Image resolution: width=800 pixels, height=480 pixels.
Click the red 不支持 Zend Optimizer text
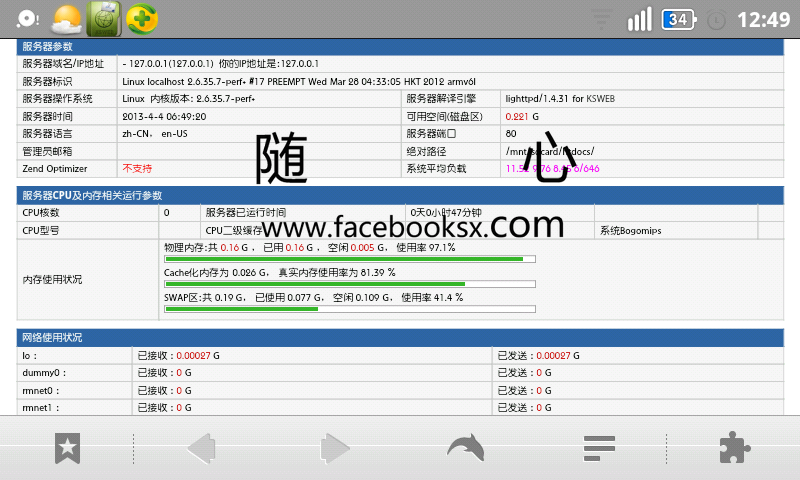(x=137, y=168)
